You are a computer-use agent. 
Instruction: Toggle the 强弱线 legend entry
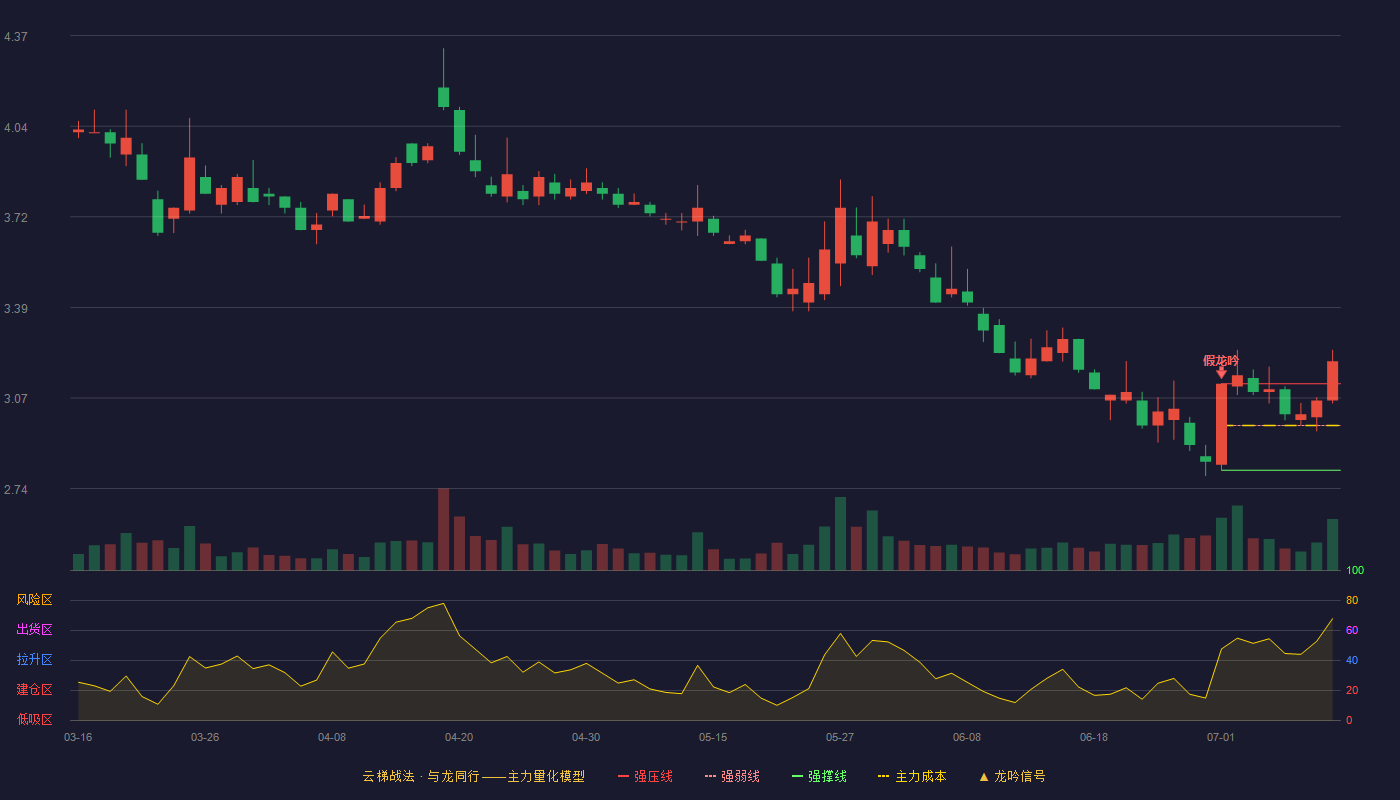click(732, 776)
